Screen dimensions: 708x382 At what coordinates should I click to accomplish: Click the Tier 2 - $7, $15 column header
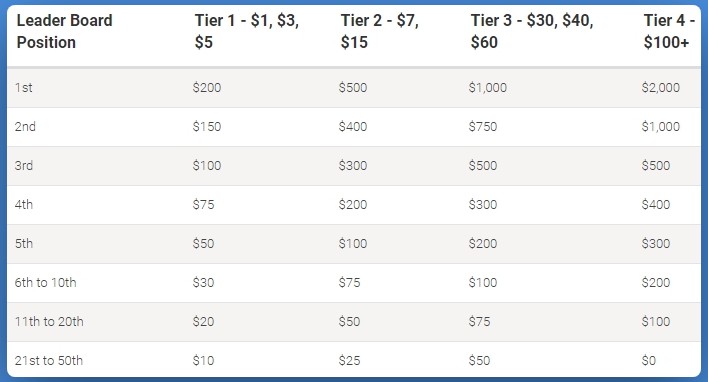(x=379, y=31)
